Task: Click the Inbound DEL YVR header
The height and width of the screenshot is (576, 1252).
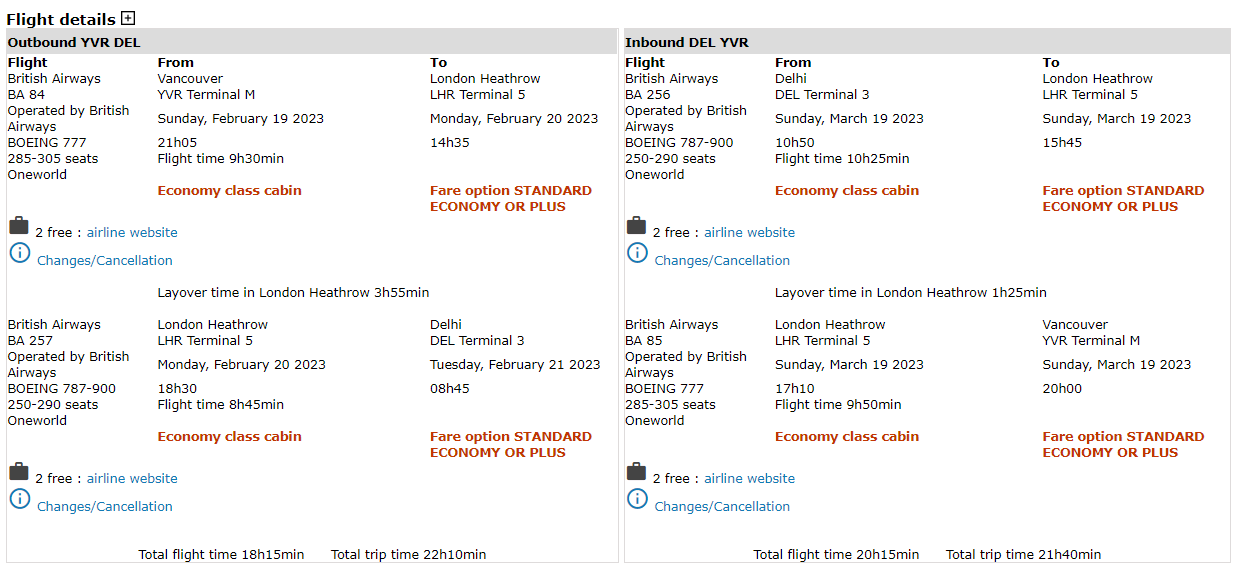Action: point(687,42)
